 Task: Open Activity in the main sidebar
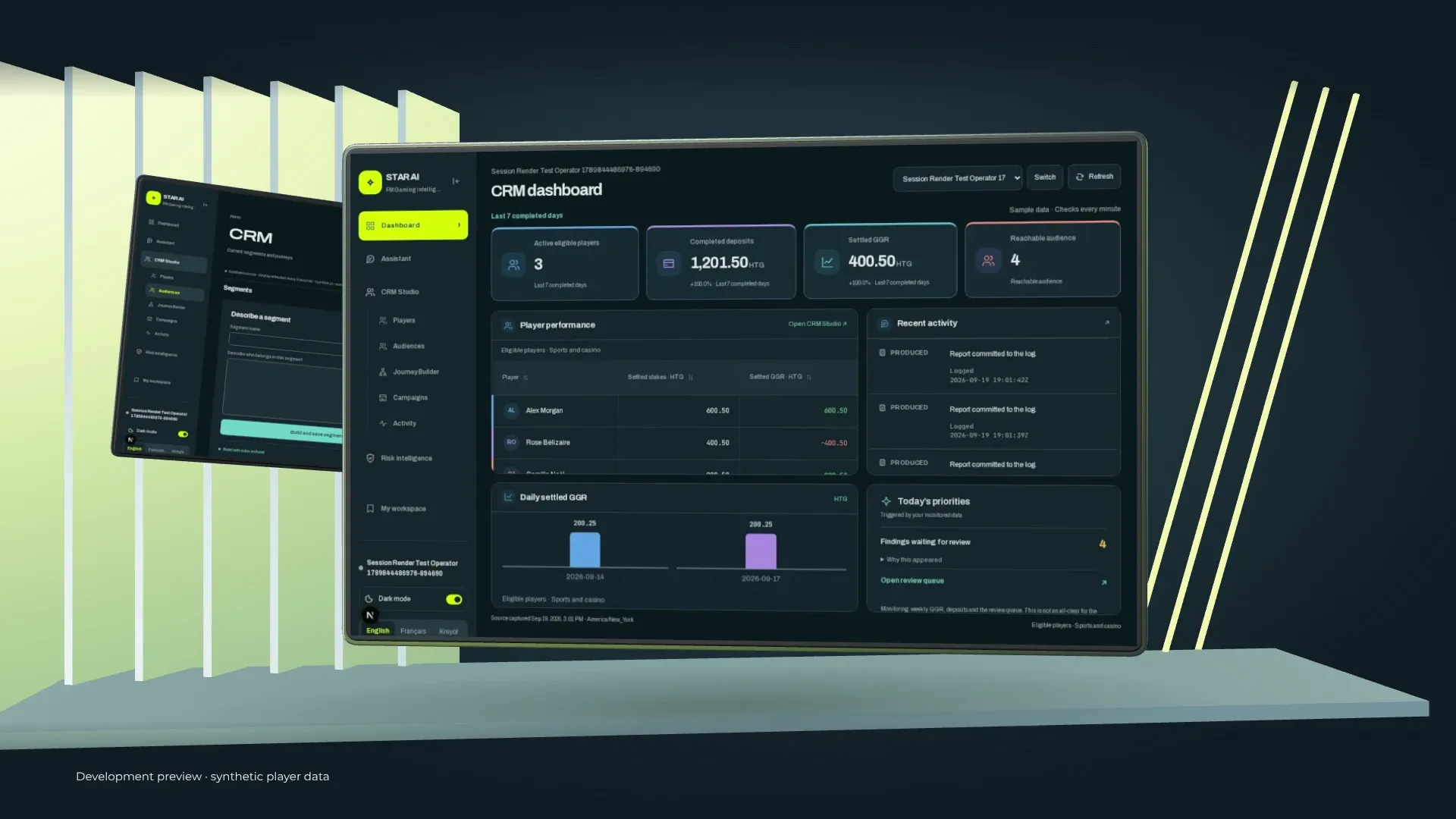(404, 424)
